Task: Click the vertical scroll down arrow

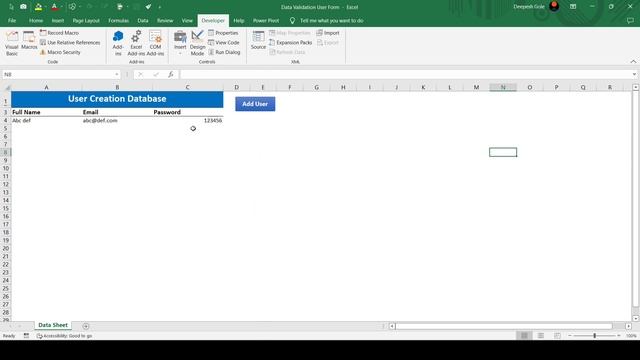Action: [x=636, y=318]
